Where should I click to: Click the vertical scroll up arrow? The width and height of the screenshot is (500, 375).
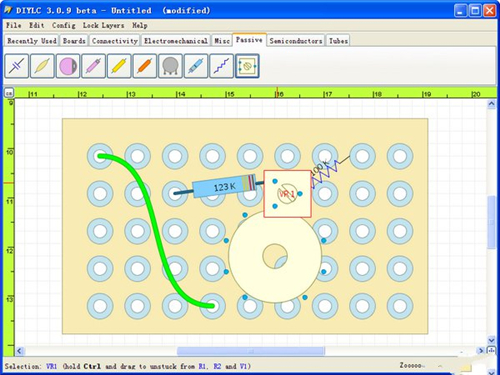point(491,104)
